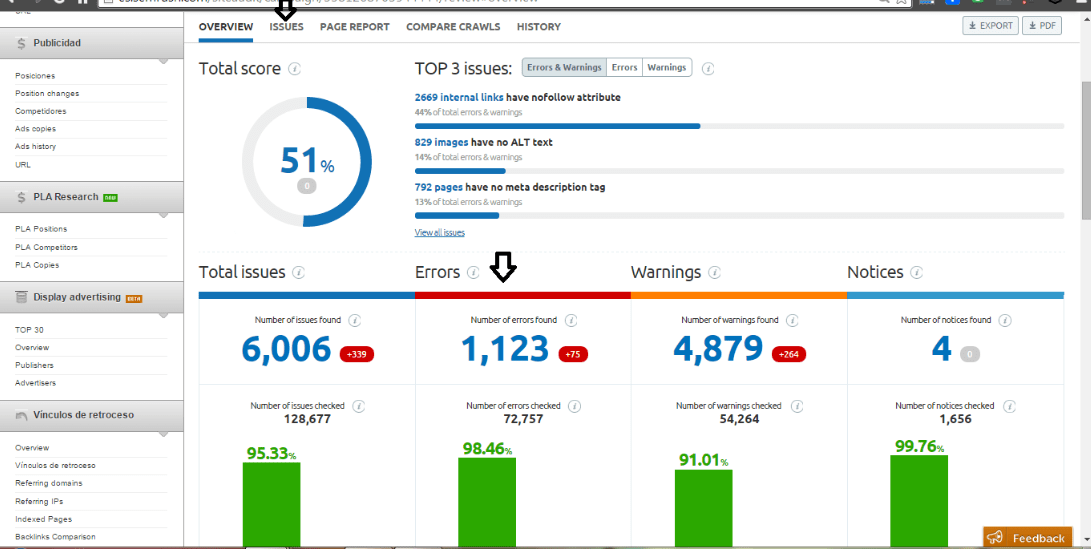Collapse the Display advertising sidebar section
Viewport: 1091px width, 549px height.
[92, 297]
